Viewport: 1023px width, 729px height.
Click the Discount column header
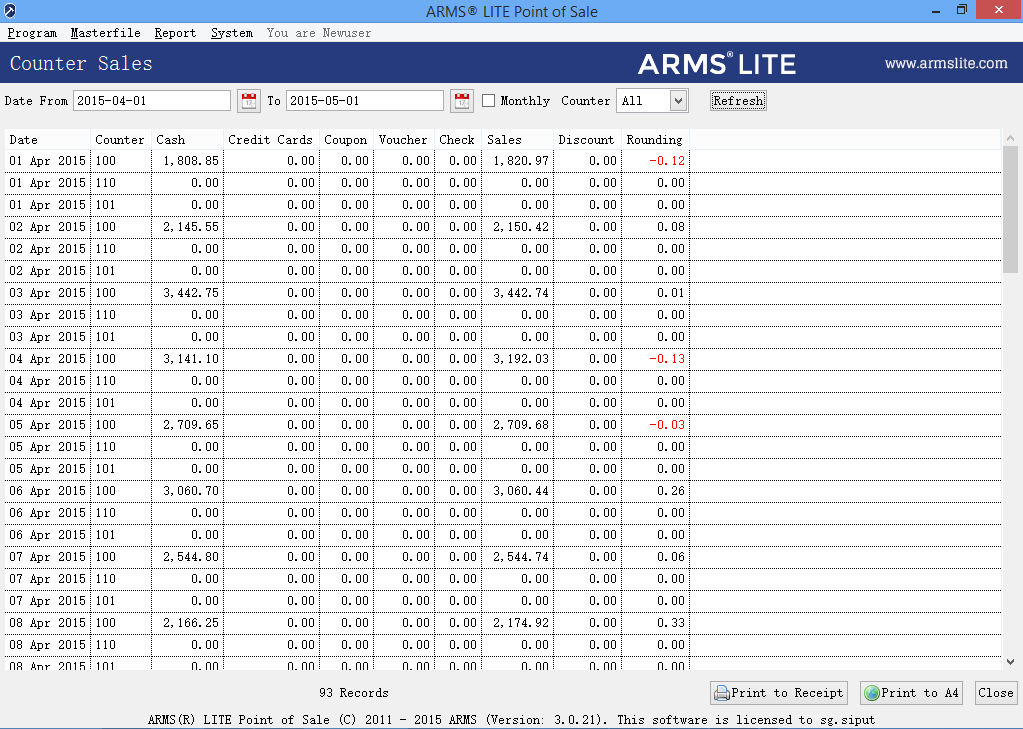click(x=587, y=140)
